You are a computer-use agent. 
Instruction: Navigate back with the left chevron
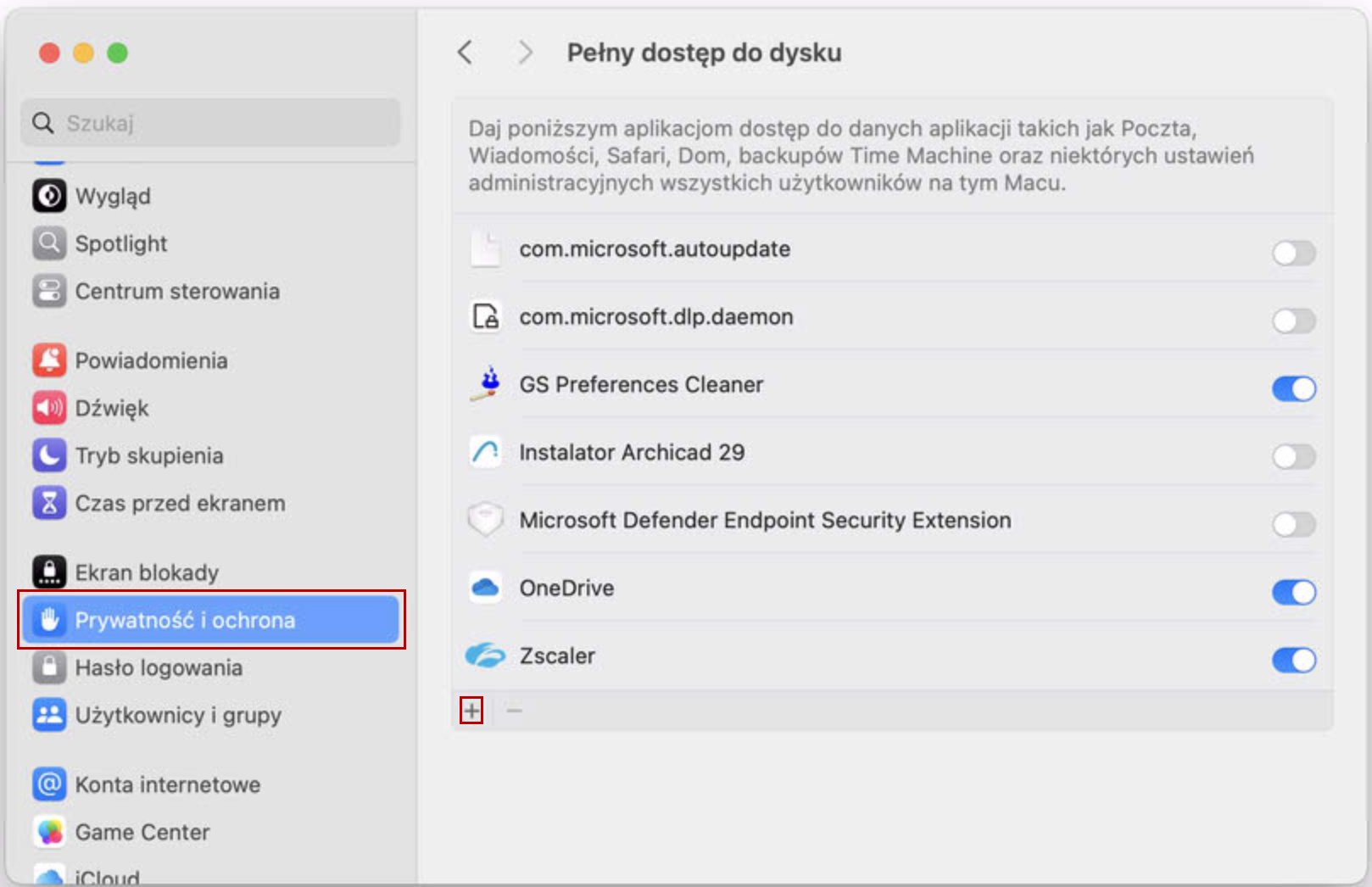[465, 52]
